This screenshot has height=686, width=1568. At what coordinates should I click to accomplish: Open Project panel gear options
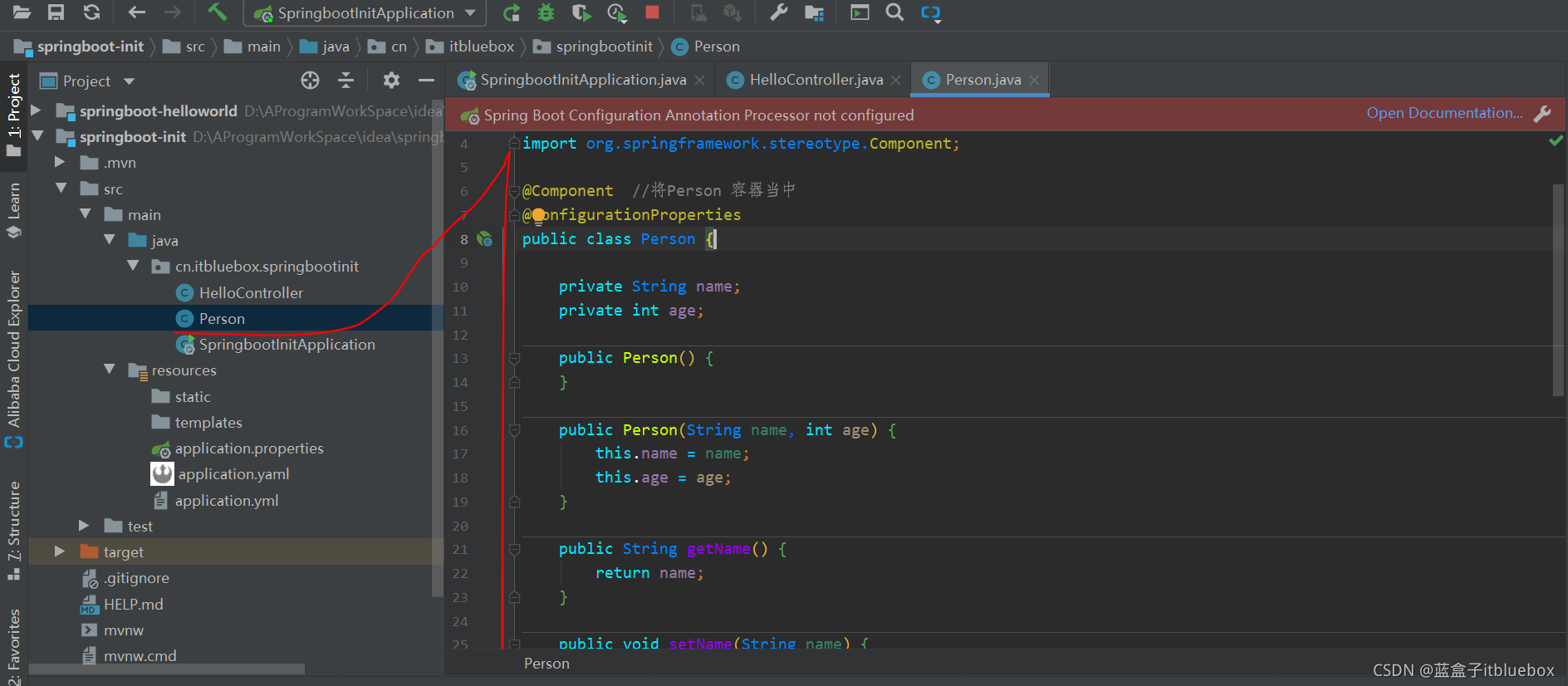(x=391, y=80)
